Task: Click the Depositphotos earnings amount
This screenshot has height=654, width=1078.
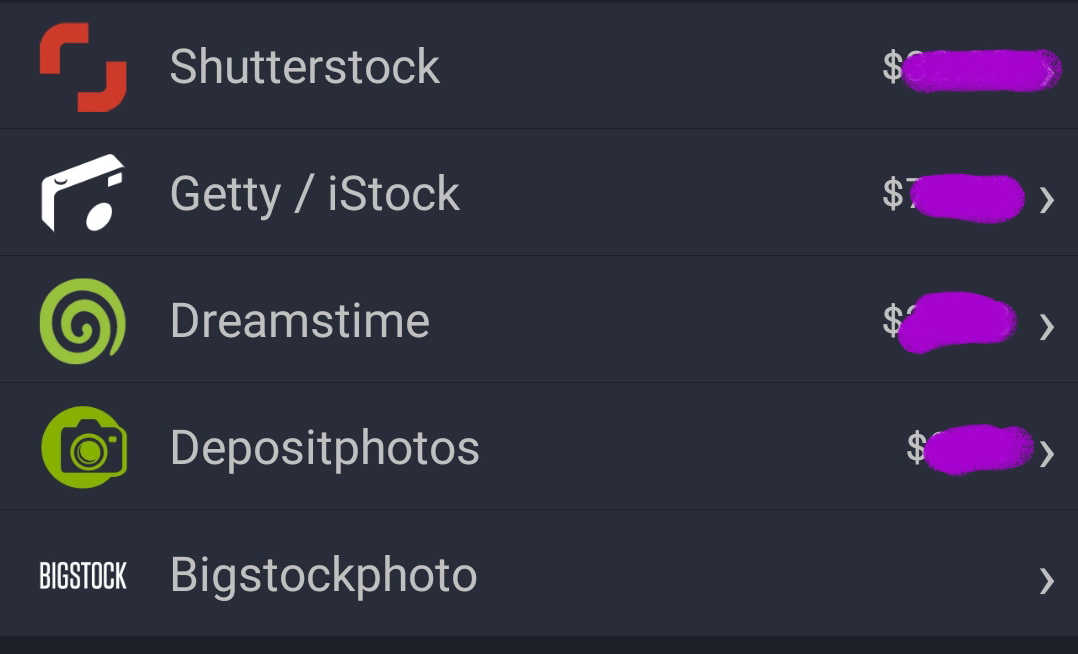Action: pyautogui.click(x=968, y=447)
